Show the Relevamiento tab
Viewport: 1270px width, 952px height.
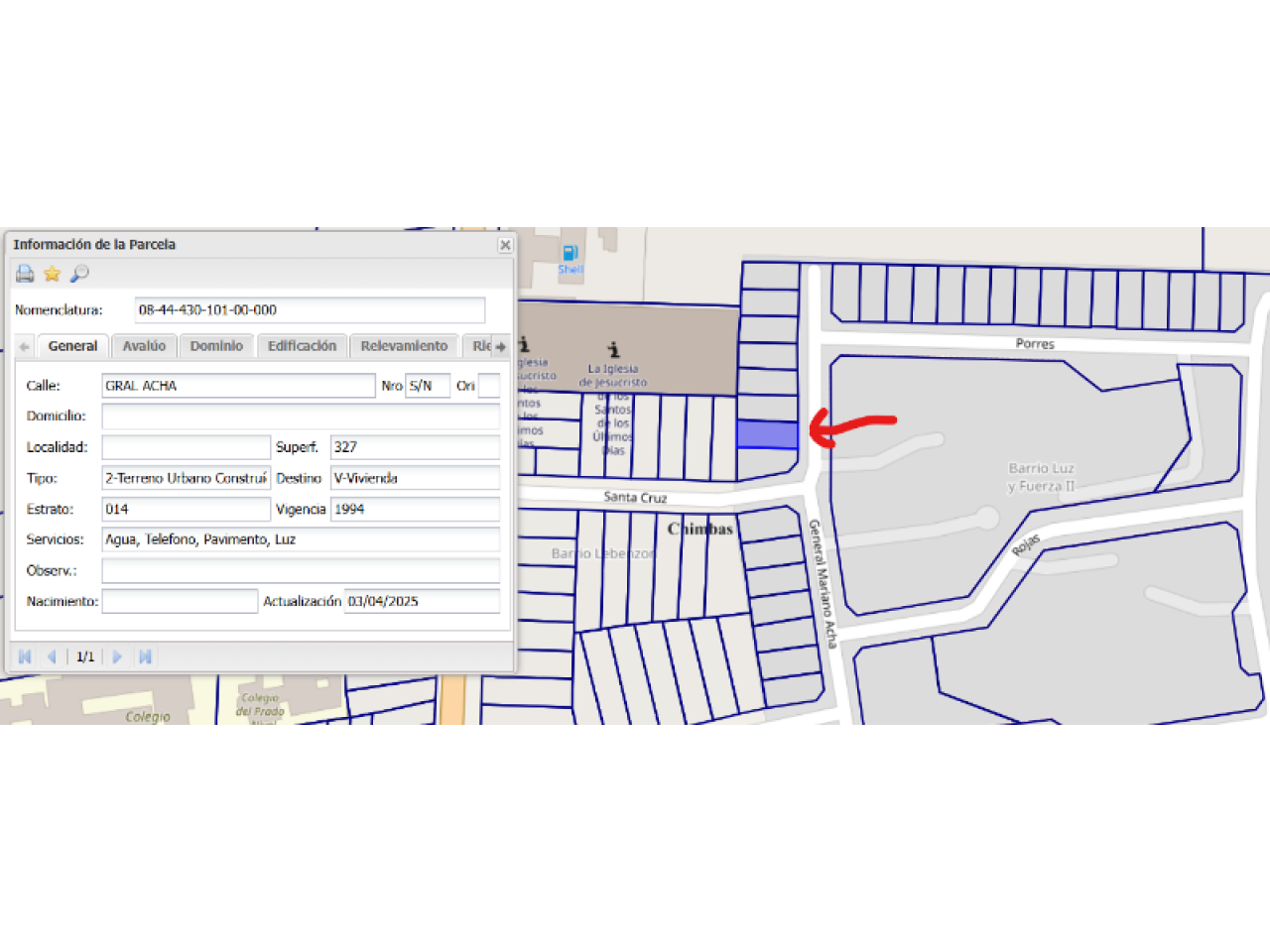pos(404,346)
